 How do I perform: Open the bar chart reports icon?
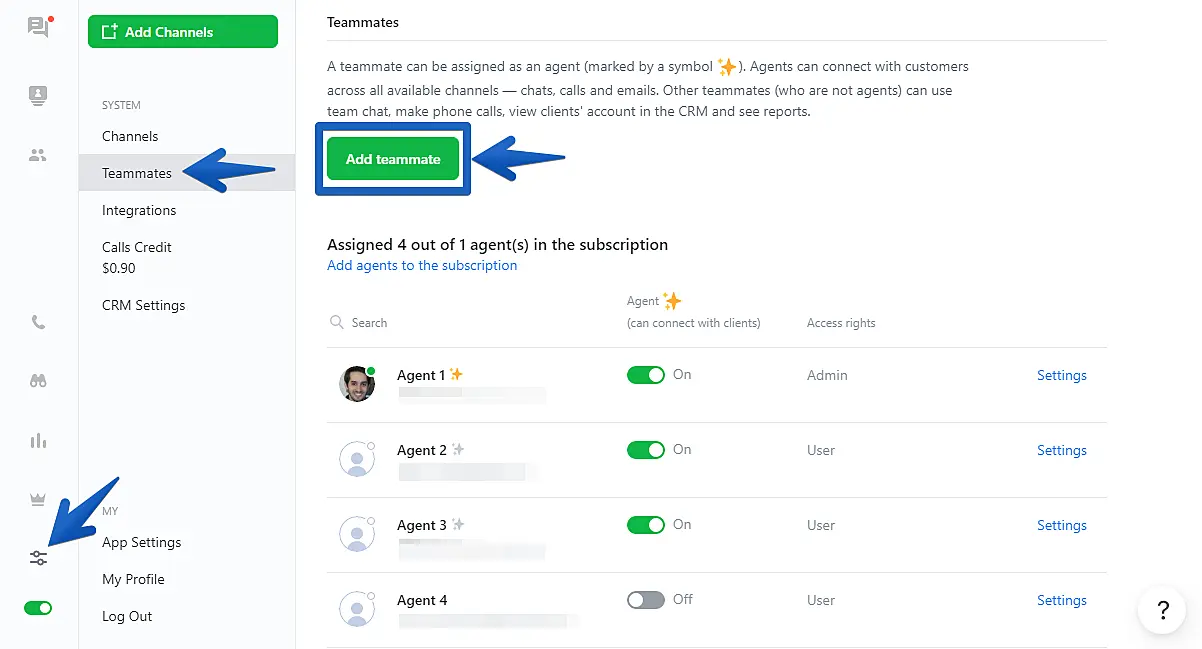click(x=38, y=441)
